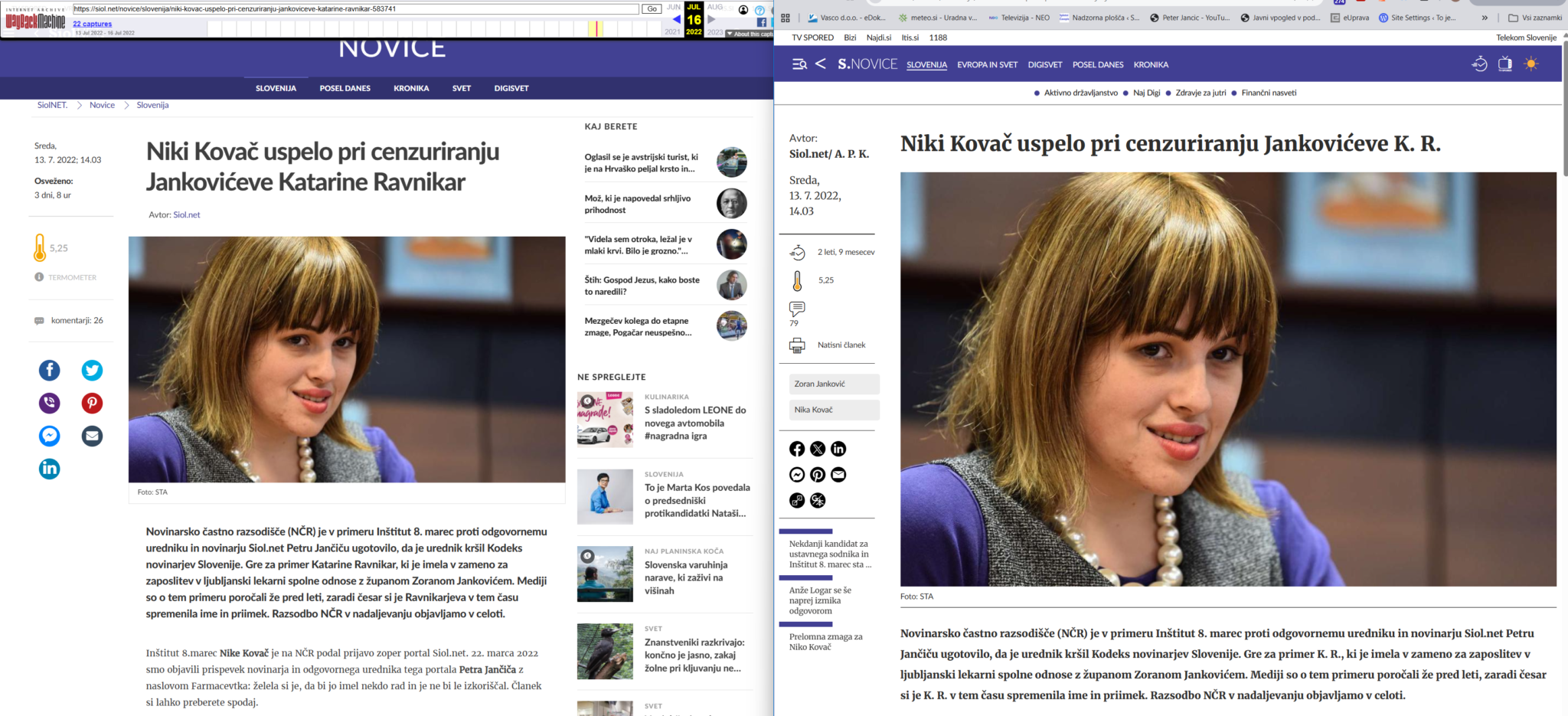
Task: Click the Wayback Machine URL input field
Action: coord(356,9)
